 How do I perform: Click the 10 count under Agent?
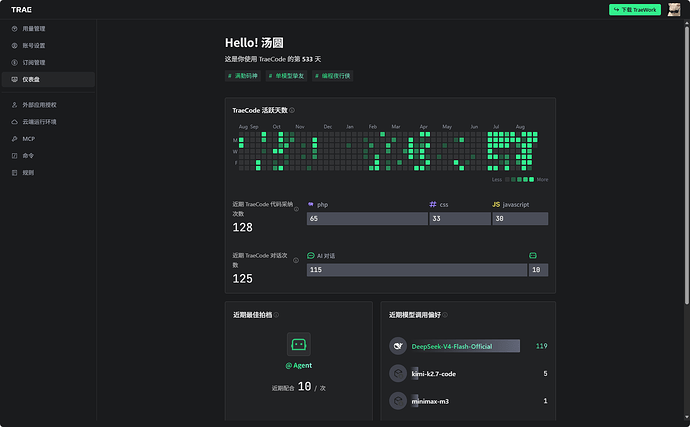click(305, 387)
